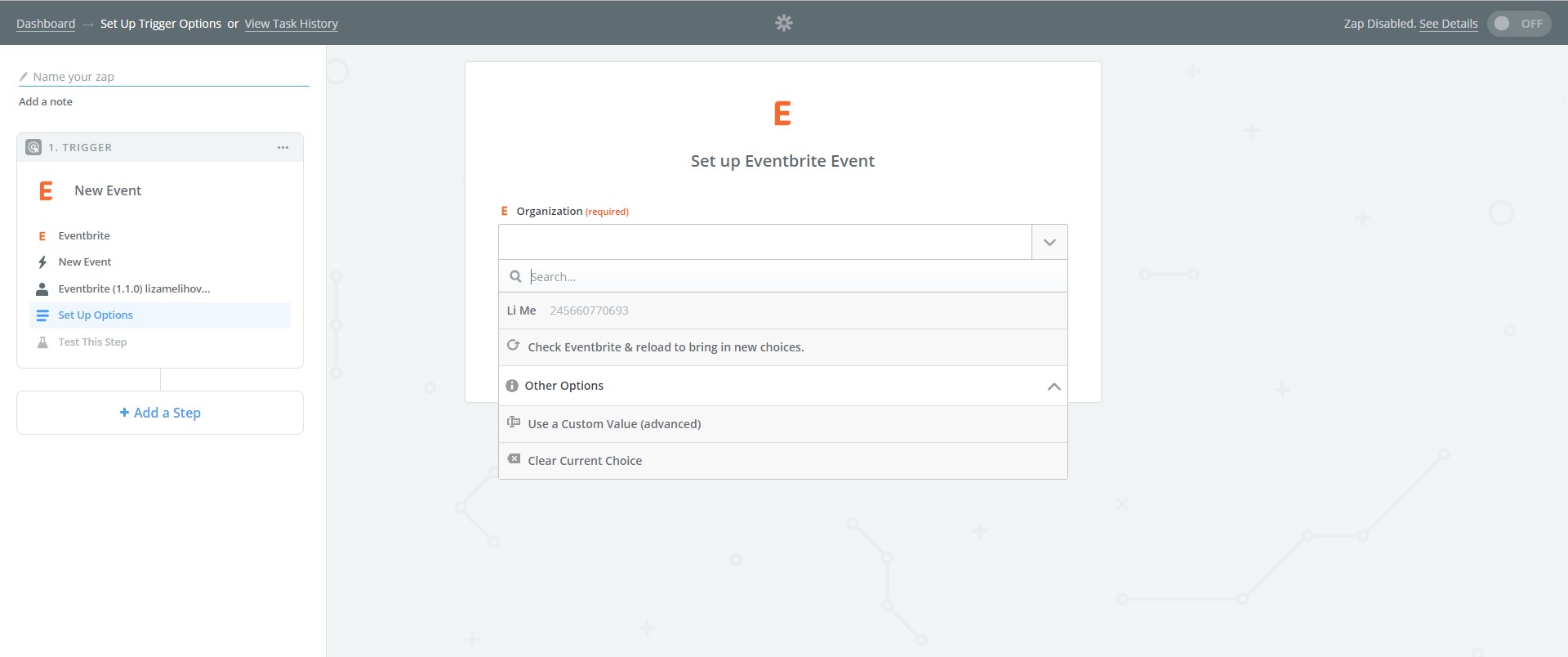
Task: Click the Zapier loading logo in header
Action: (783, 23)
